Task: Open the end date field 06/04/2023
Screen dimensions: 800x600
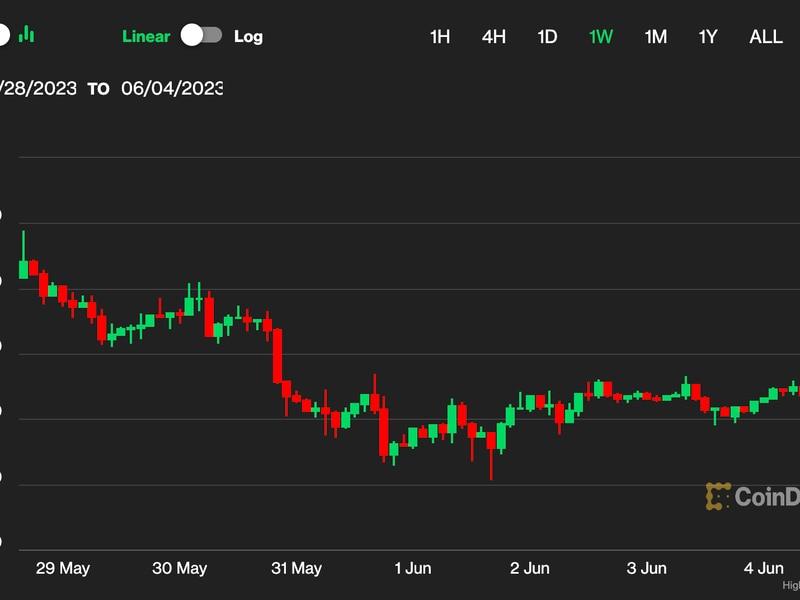Action: coord(172,88)
